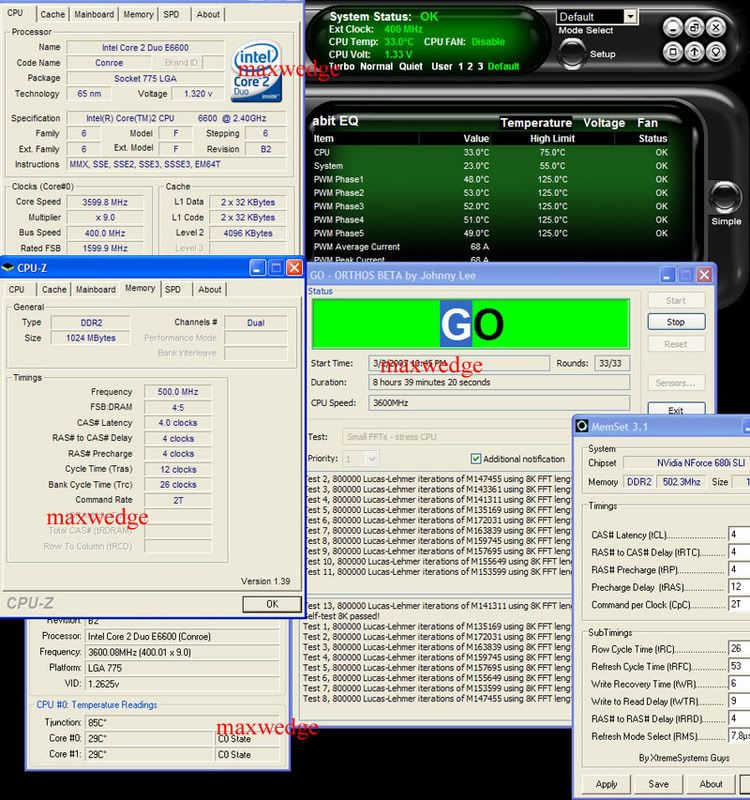Switch to the Voltage tab in abit EQ
Viewport: 750px width, 800px height.
[604, 123]
